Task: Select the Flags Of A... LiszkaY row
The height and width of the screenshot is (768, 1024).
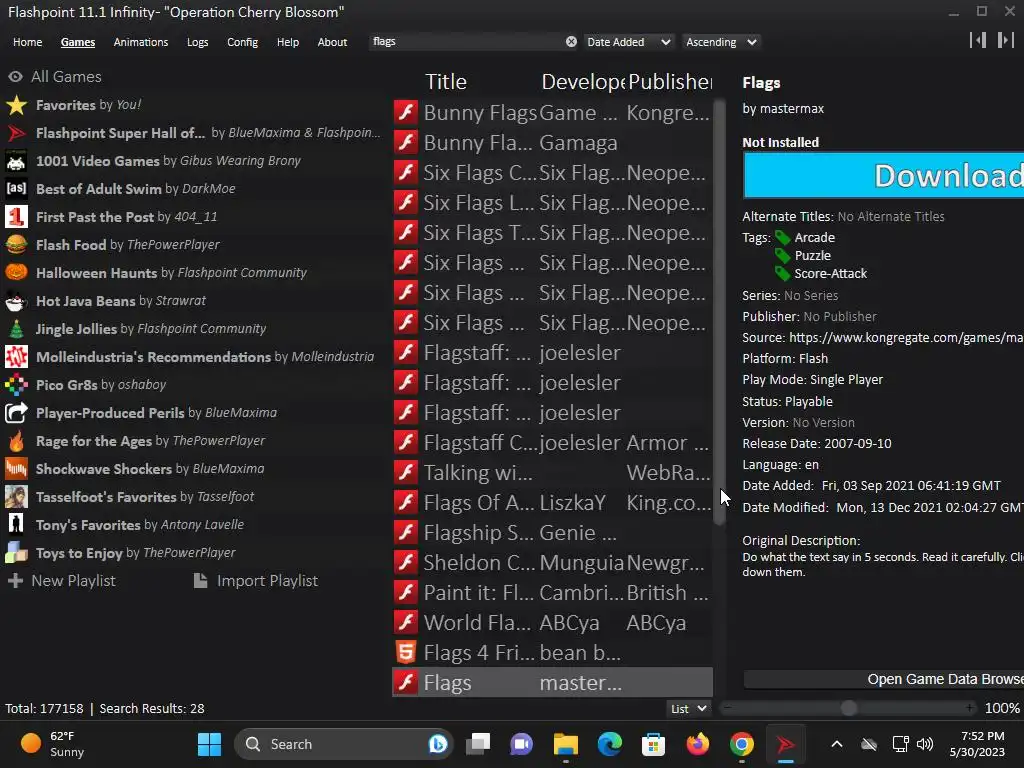Action: point(552,502)
